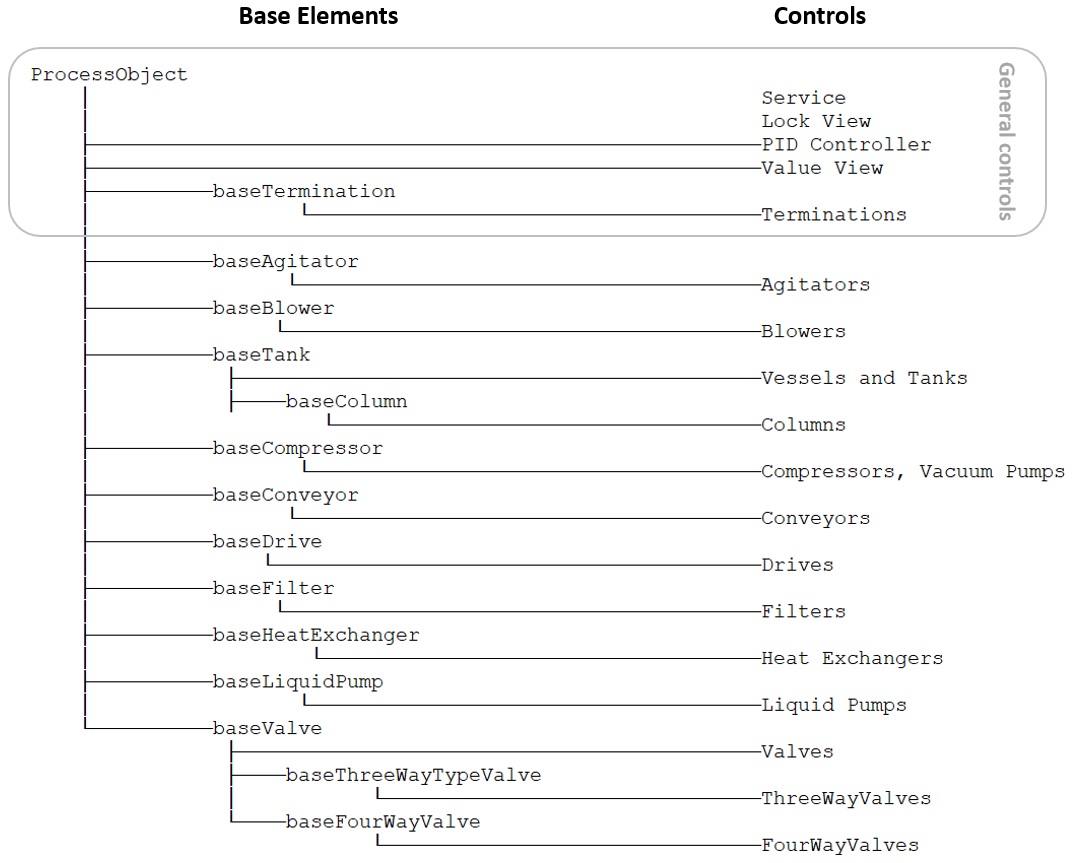The height and width of the screenshot is (863, 1074).
Task: Click the Value View control label
Action: click(x=822, y=168)
